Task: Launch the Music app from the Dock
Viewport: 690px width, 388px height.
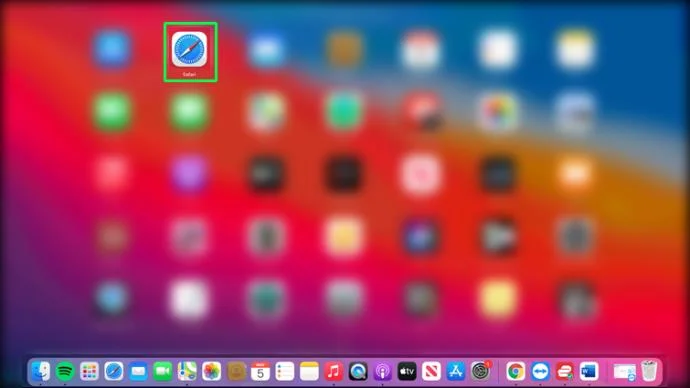Action: click(x=334, y=372)
